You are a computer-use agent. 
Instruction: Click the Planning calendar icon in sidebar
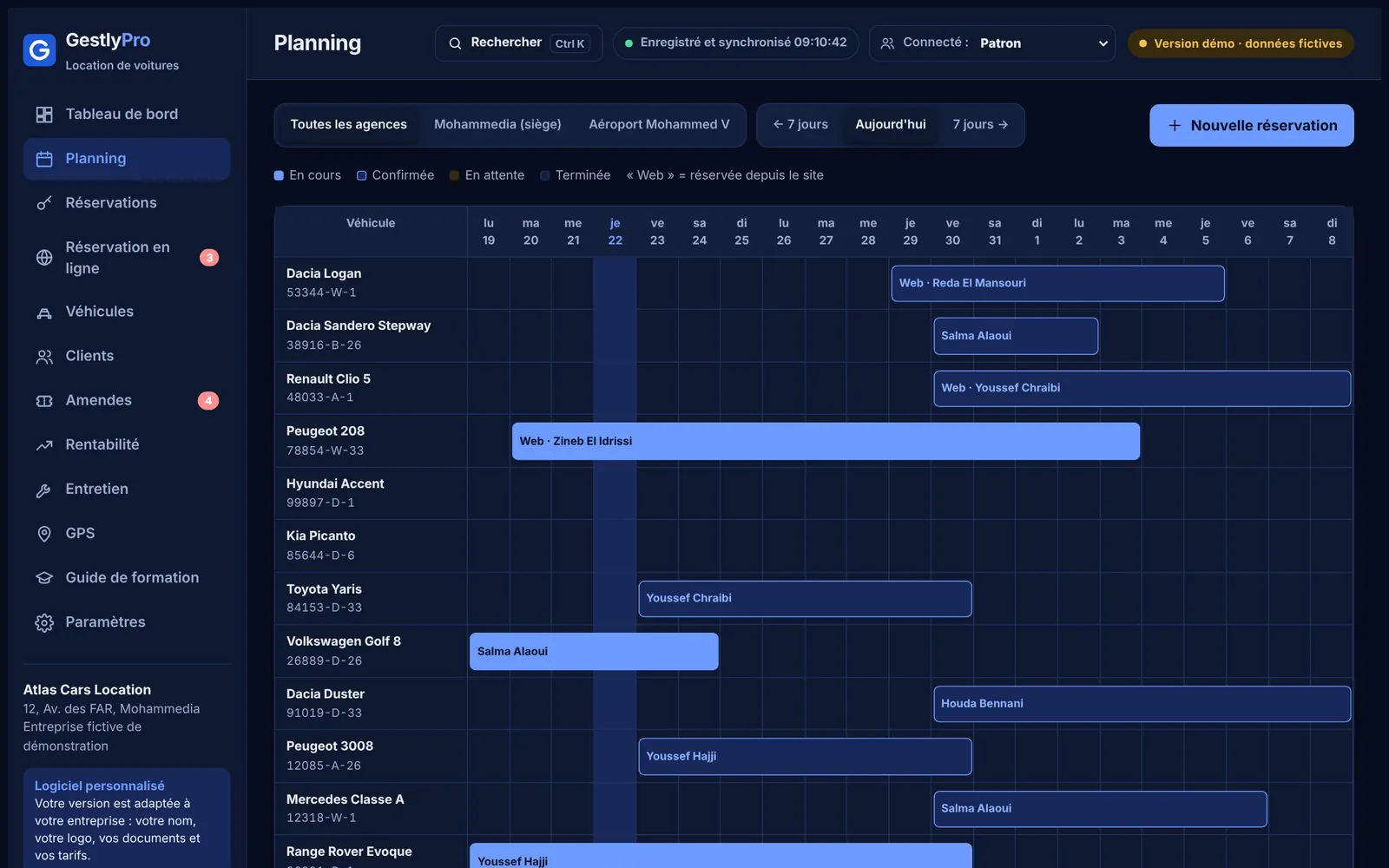[x=44, y=159]
